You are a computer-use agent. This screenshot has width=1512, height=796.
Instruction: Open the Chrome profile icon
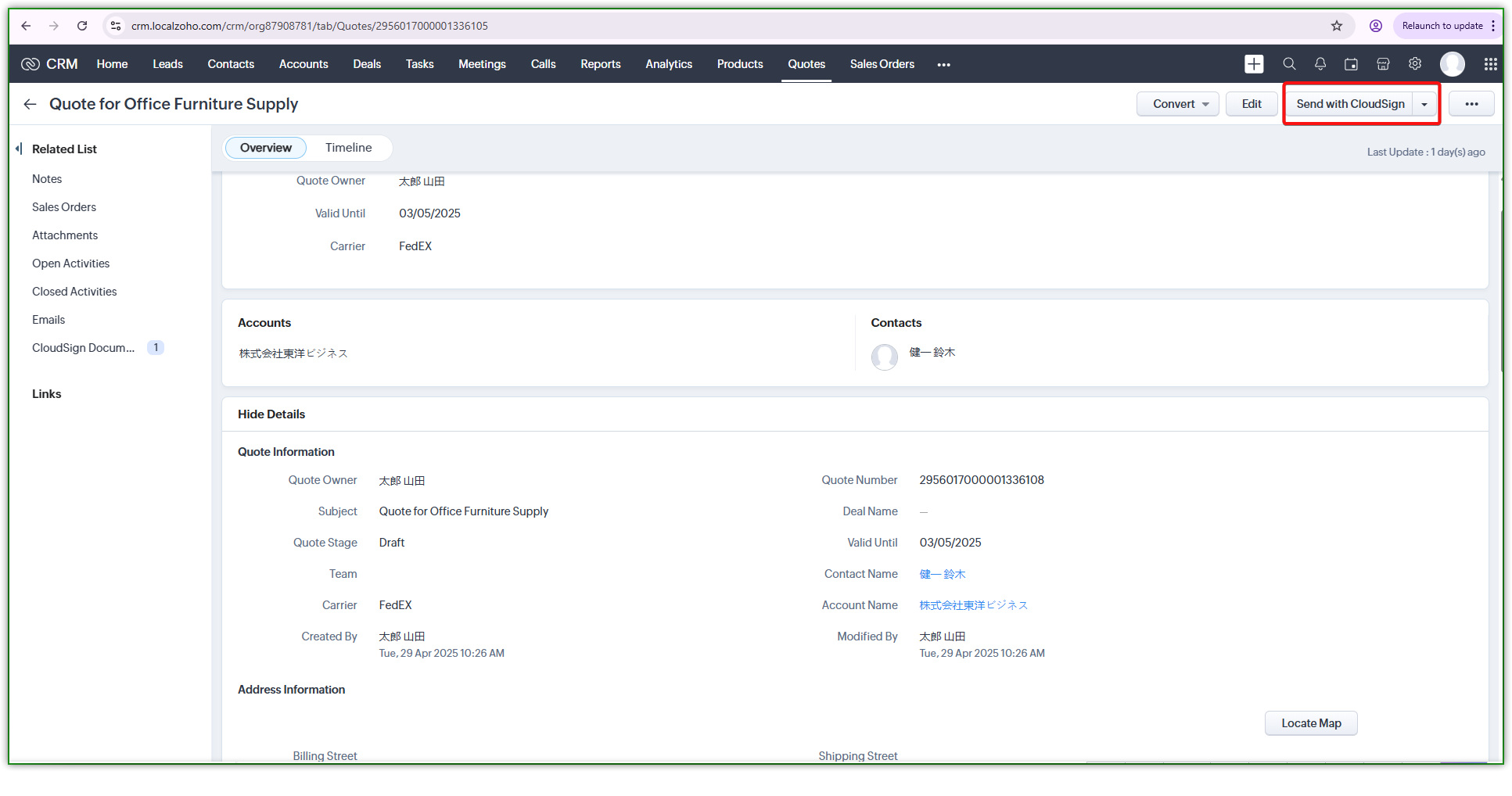pyautogui.click(x=1376, y=26)
